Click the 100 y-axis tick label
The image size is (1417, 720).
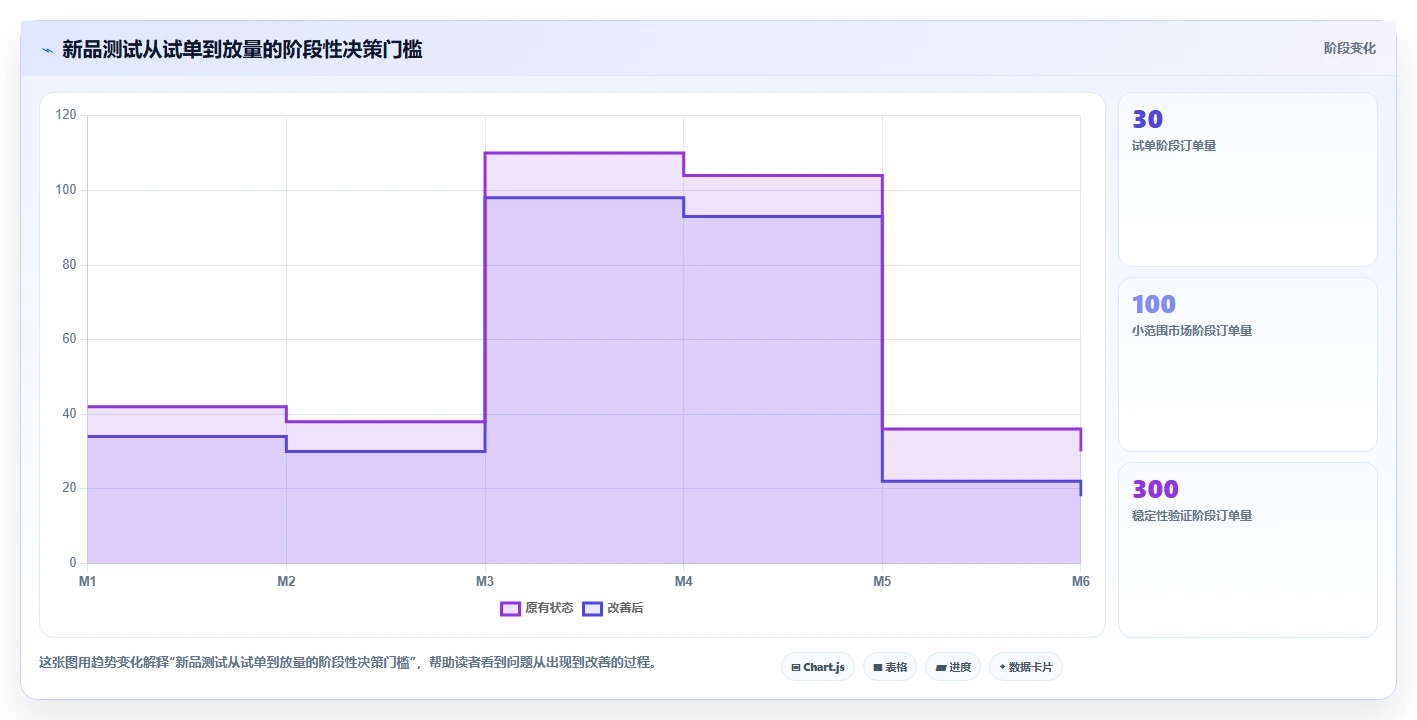click(66, 190)
